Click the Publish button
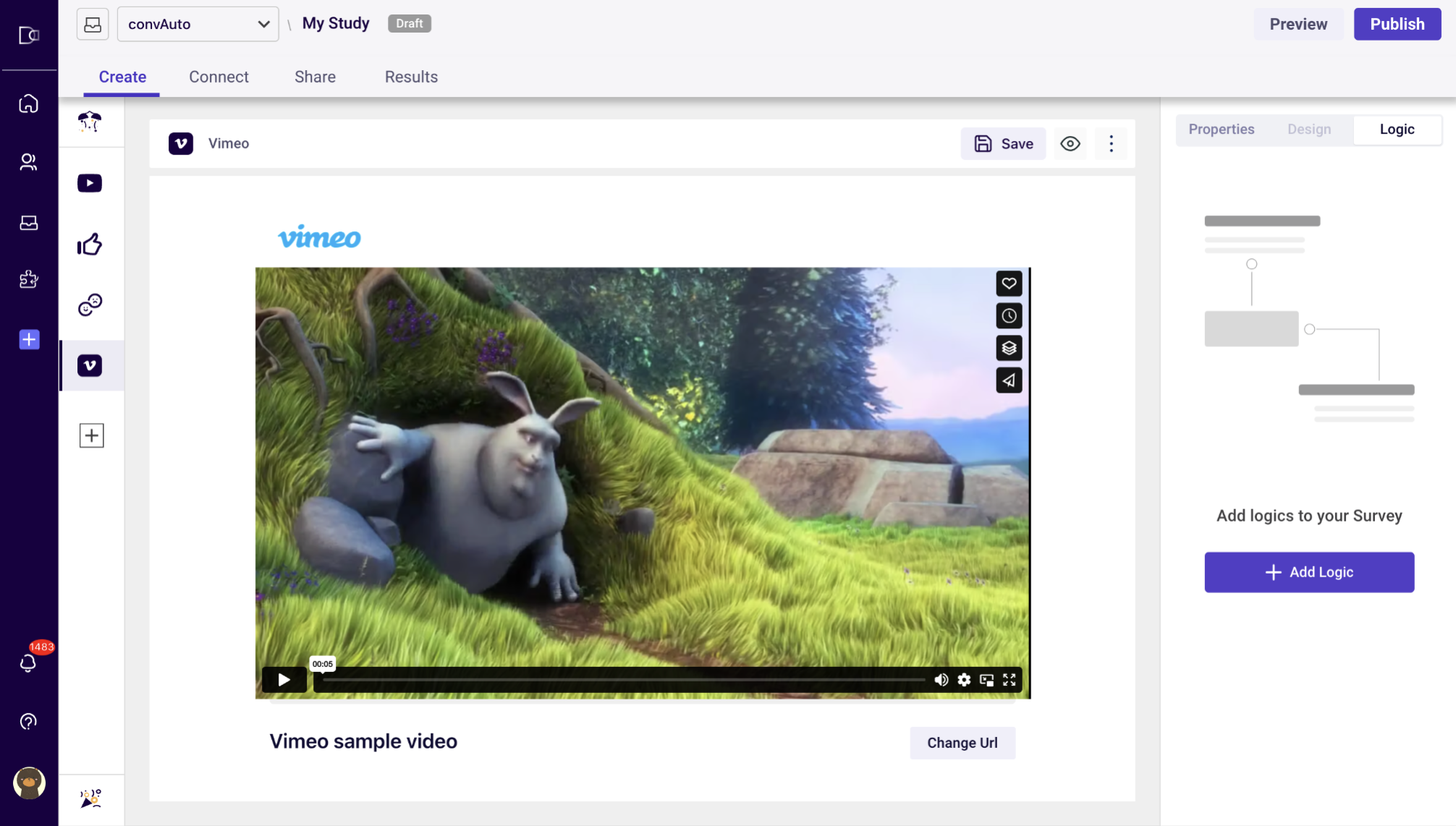1456x826 pixels. (1397, 24)
